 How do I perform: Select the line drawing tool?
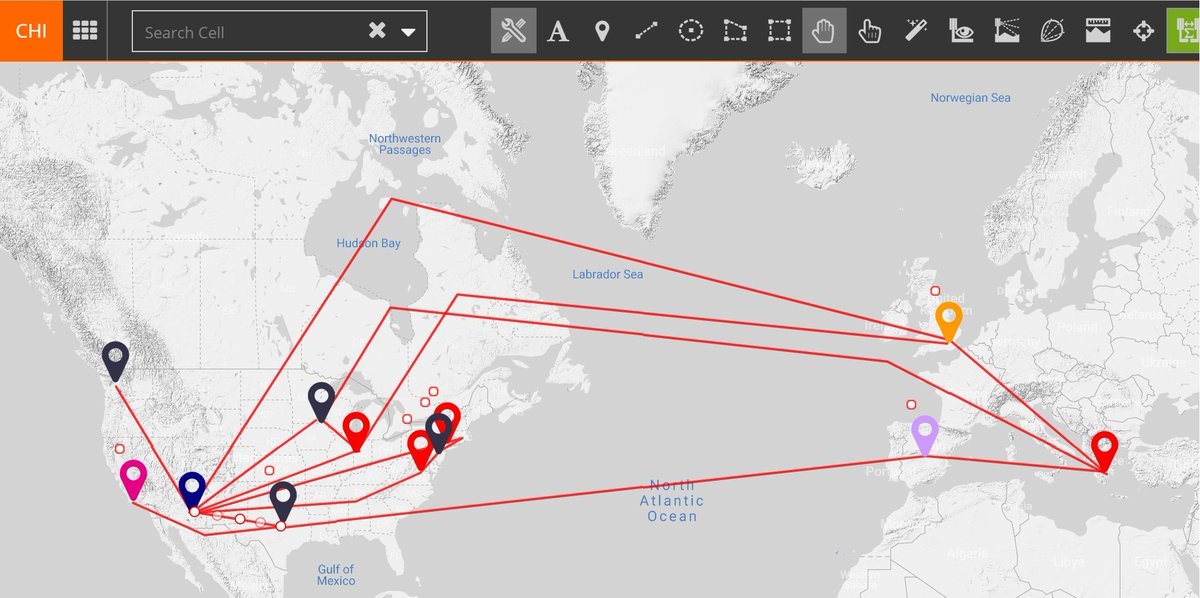[x=646, y=31]
